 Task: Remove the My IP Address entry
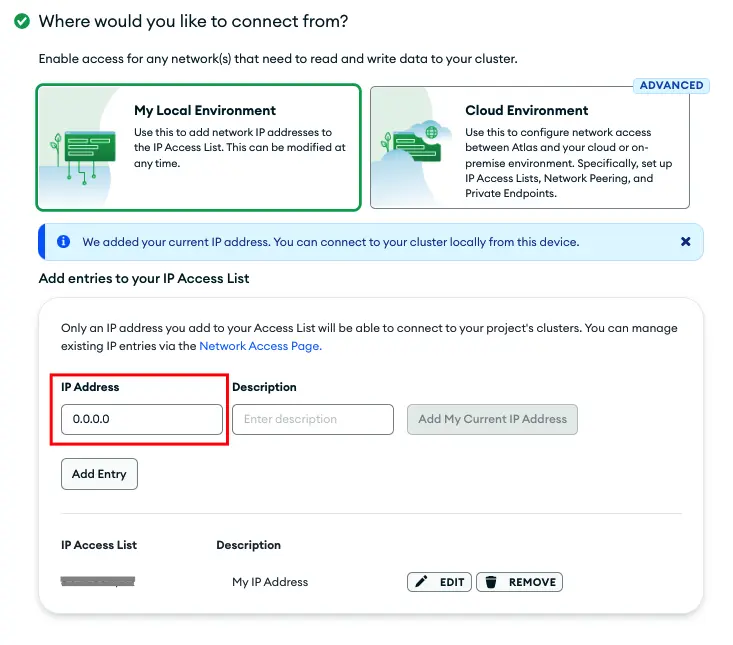pyautogui.click(x=519, y=582)
